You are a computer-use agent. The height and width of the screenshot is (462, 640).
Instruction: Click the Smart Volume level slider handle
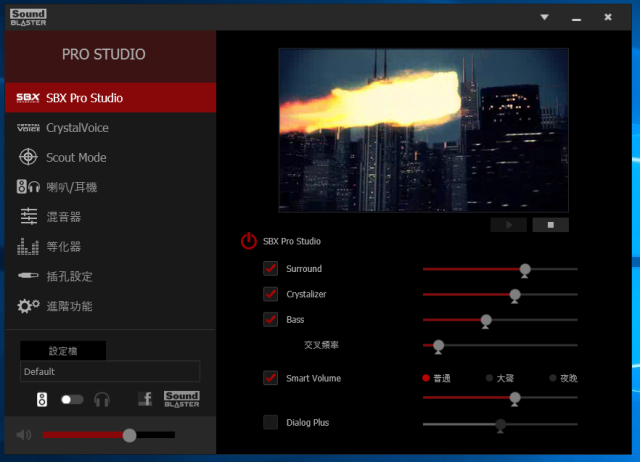(x=515, y=398)
